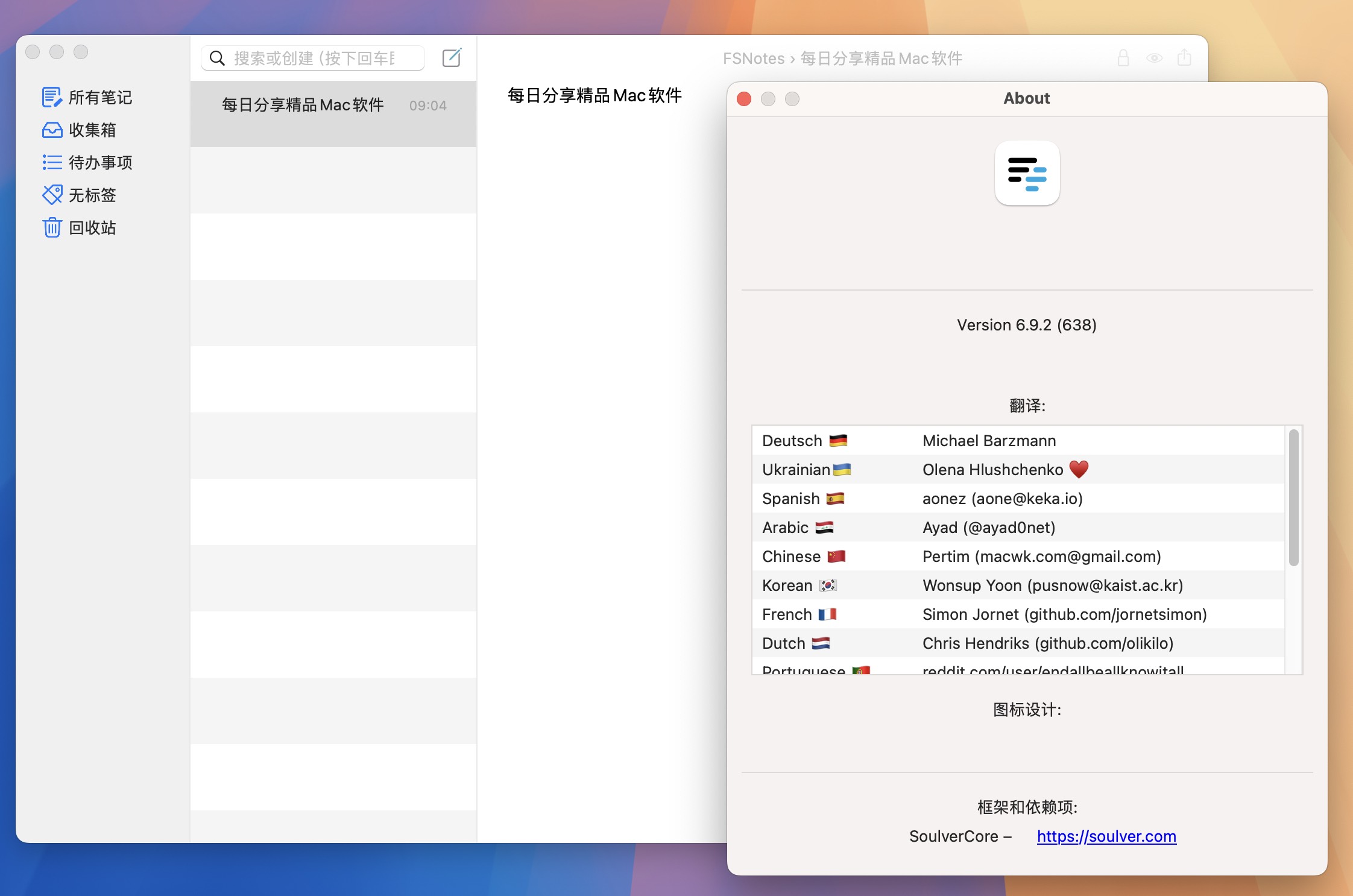Image resolution: width=1353 pixels, height=896 pixels.
Task: Click the share/export toolbar icon
Action: point(1183,57)
